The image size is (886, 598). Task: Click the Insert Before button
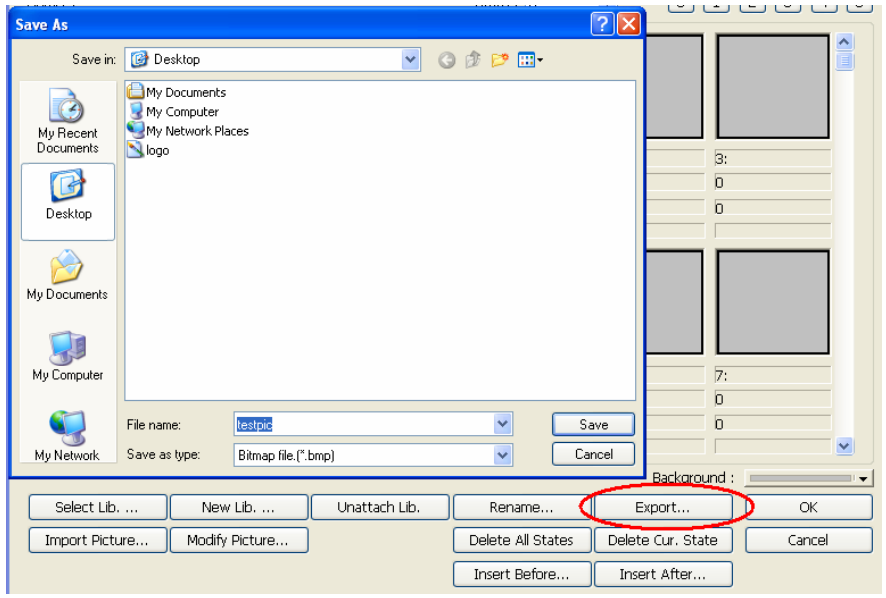click(x=522, y=574)
